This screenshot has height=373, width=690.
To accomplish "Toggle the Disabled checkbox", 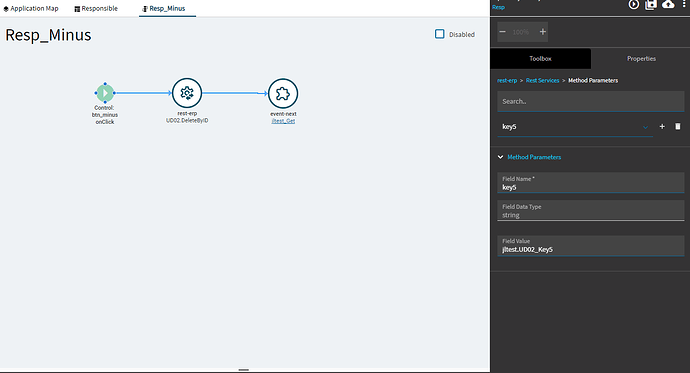I will [440, 34].
